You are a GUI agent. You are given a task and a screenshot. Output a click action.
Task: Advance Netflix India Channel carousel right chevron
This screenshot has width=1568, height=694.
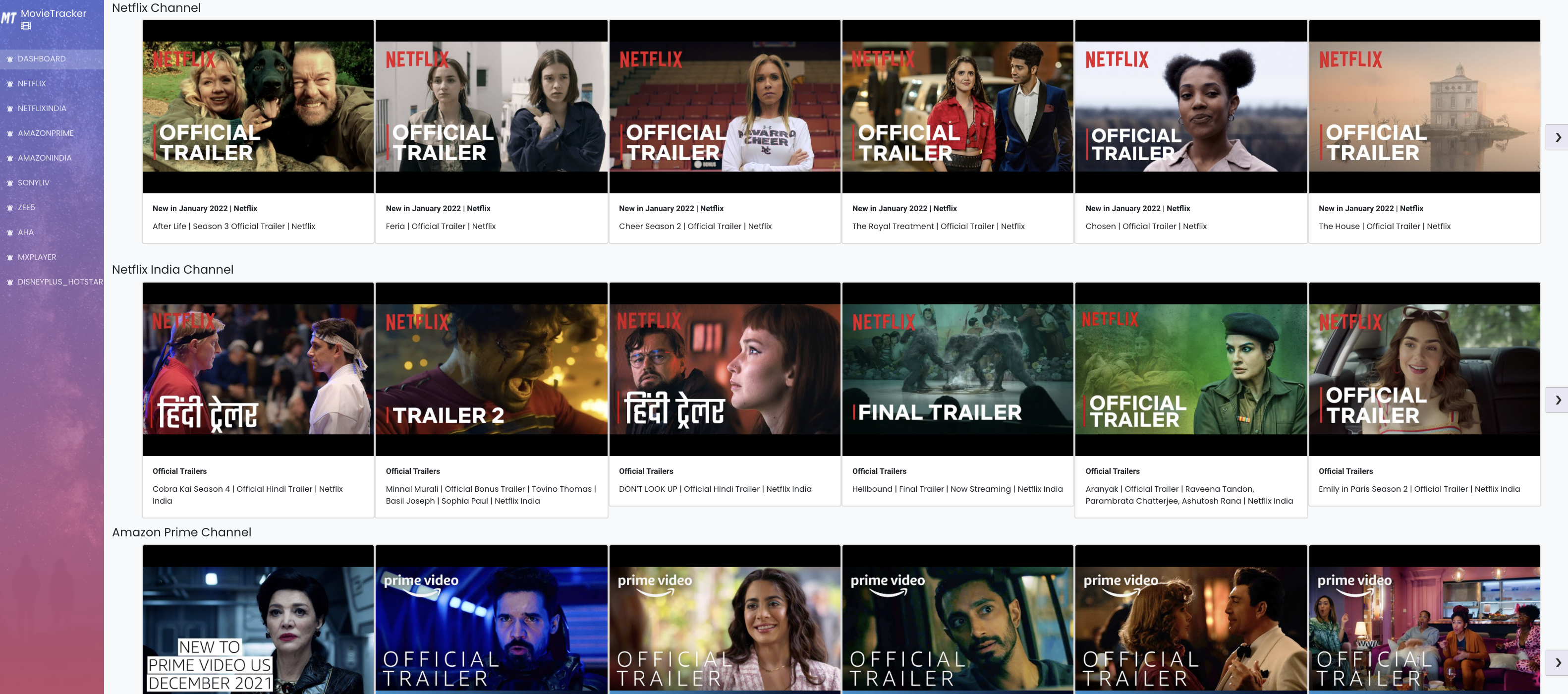coord(1557,400)
